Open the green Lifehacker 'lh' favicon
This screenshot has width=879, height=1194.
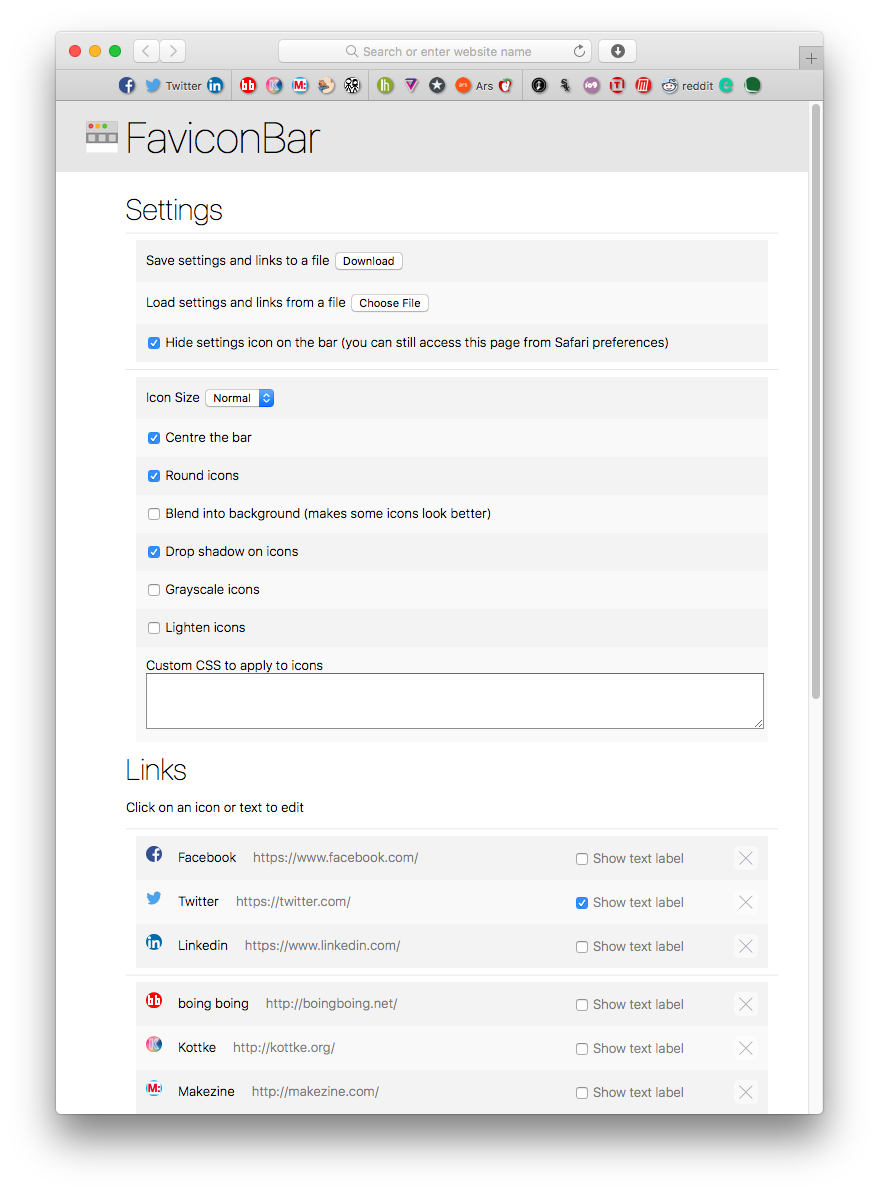[385, 85]
